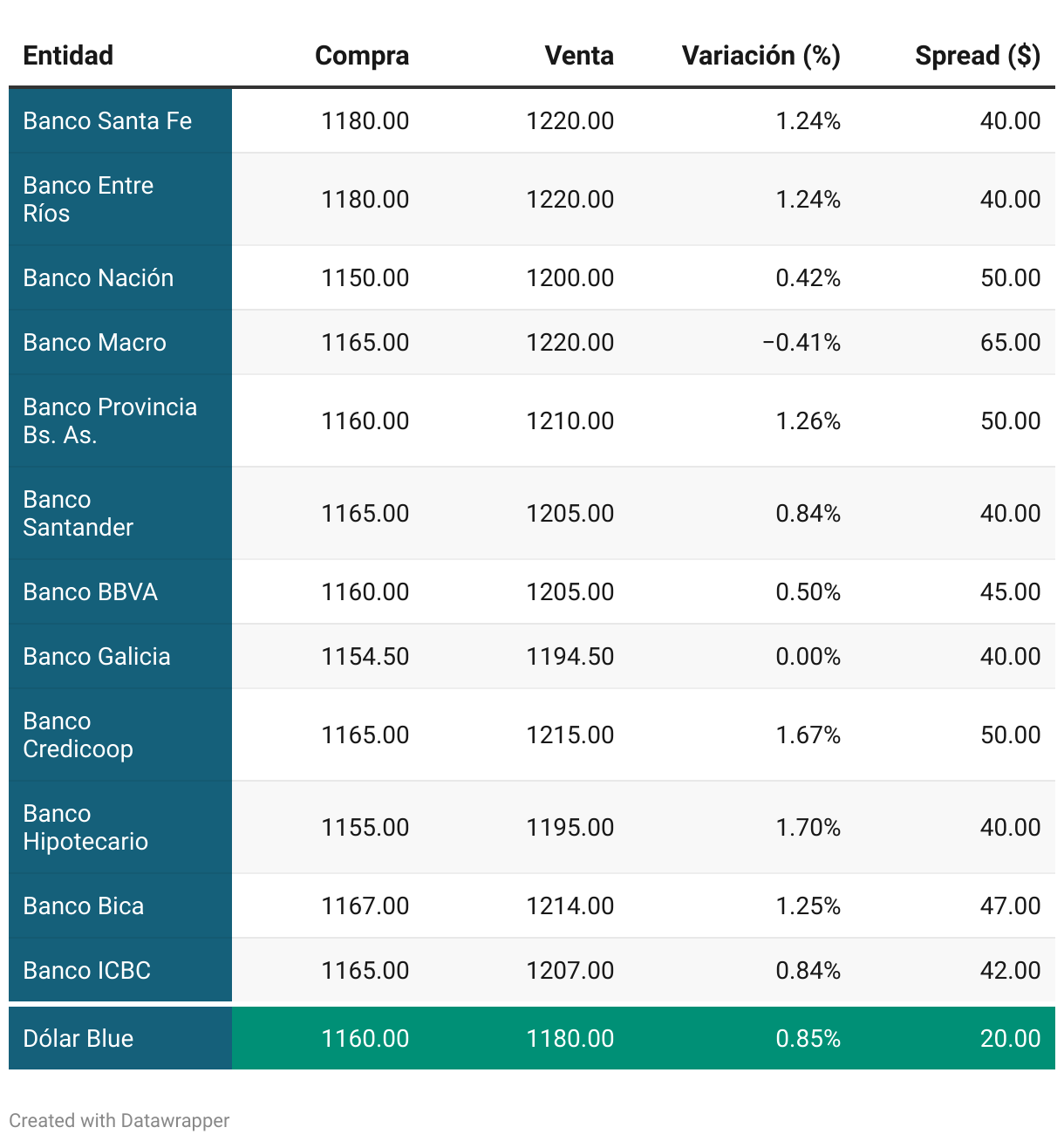Open the Created with Datawrapper link

click(119, 1121)
